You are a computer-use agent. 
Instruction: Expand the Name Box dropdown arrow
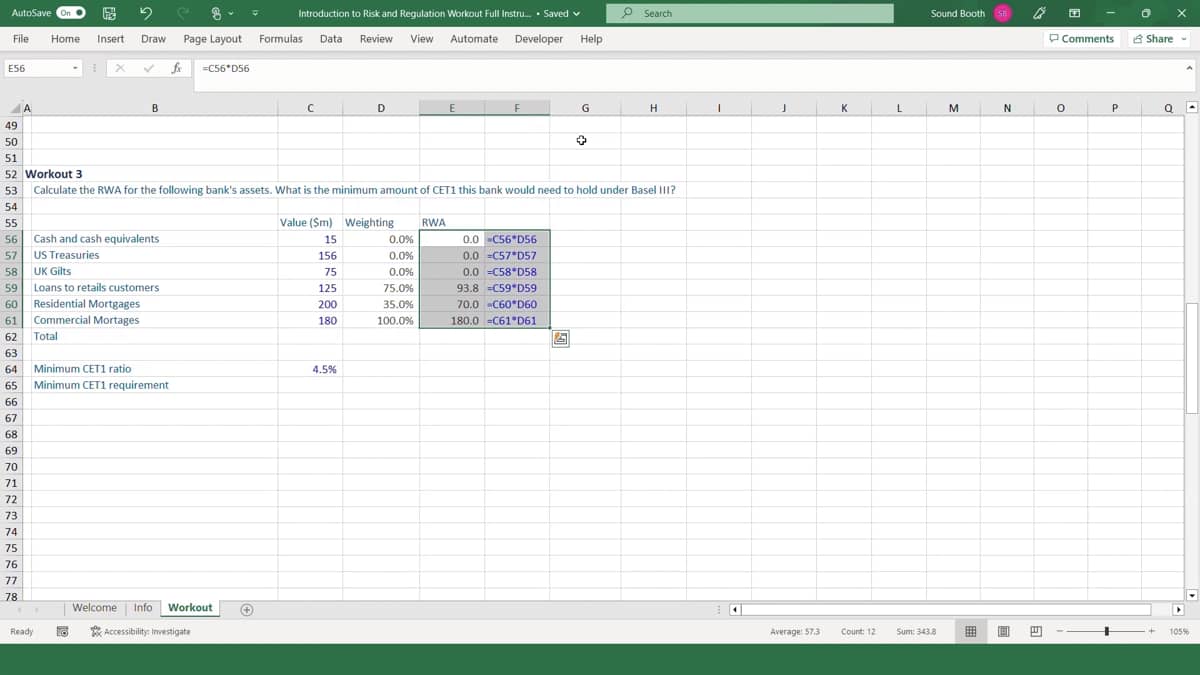point(75,69)
